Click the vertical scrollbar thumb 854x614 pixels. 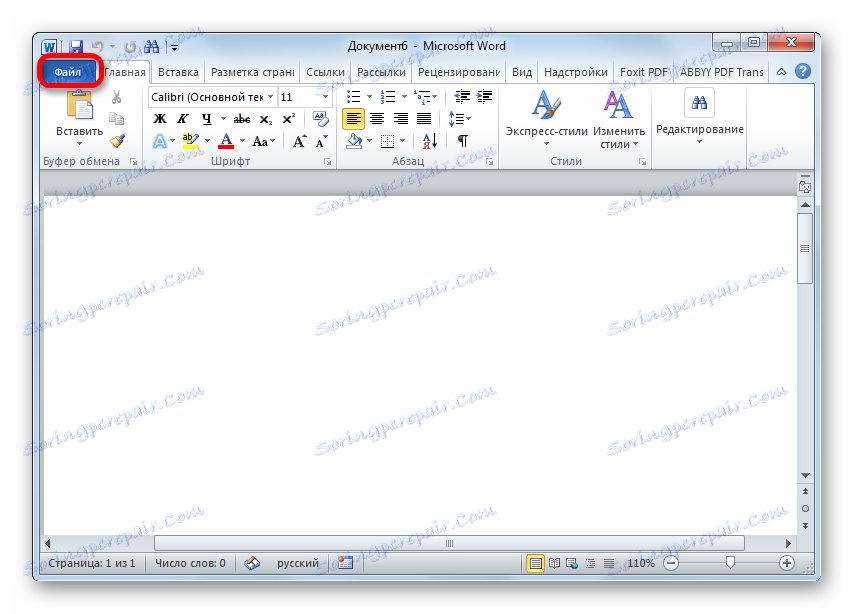click(x=805, y=248)
